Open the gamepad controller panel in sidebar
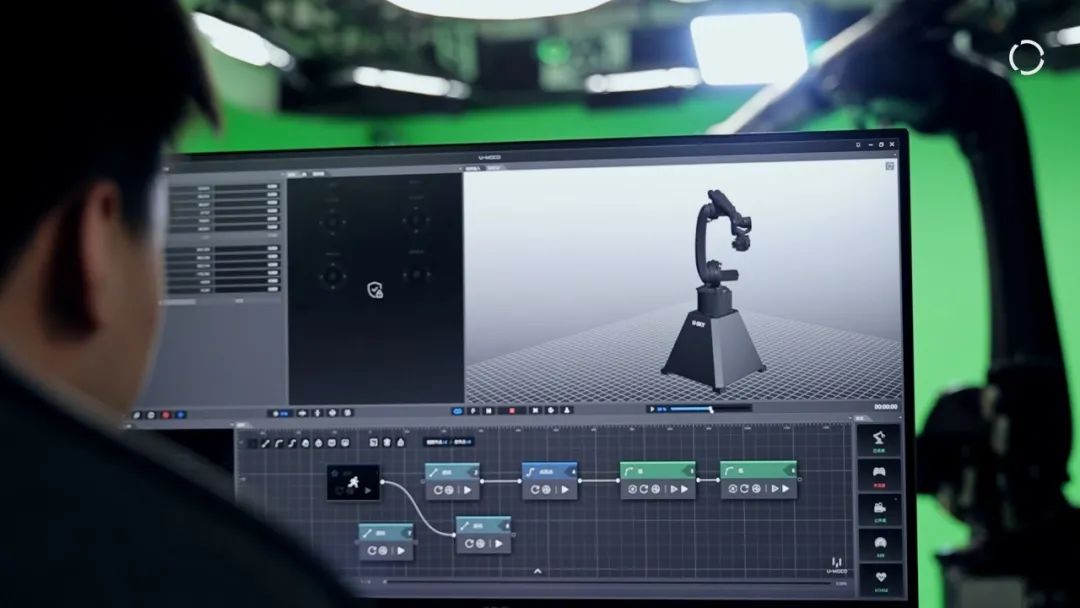This screenshot has height=608, width=1080. [879, 475]
